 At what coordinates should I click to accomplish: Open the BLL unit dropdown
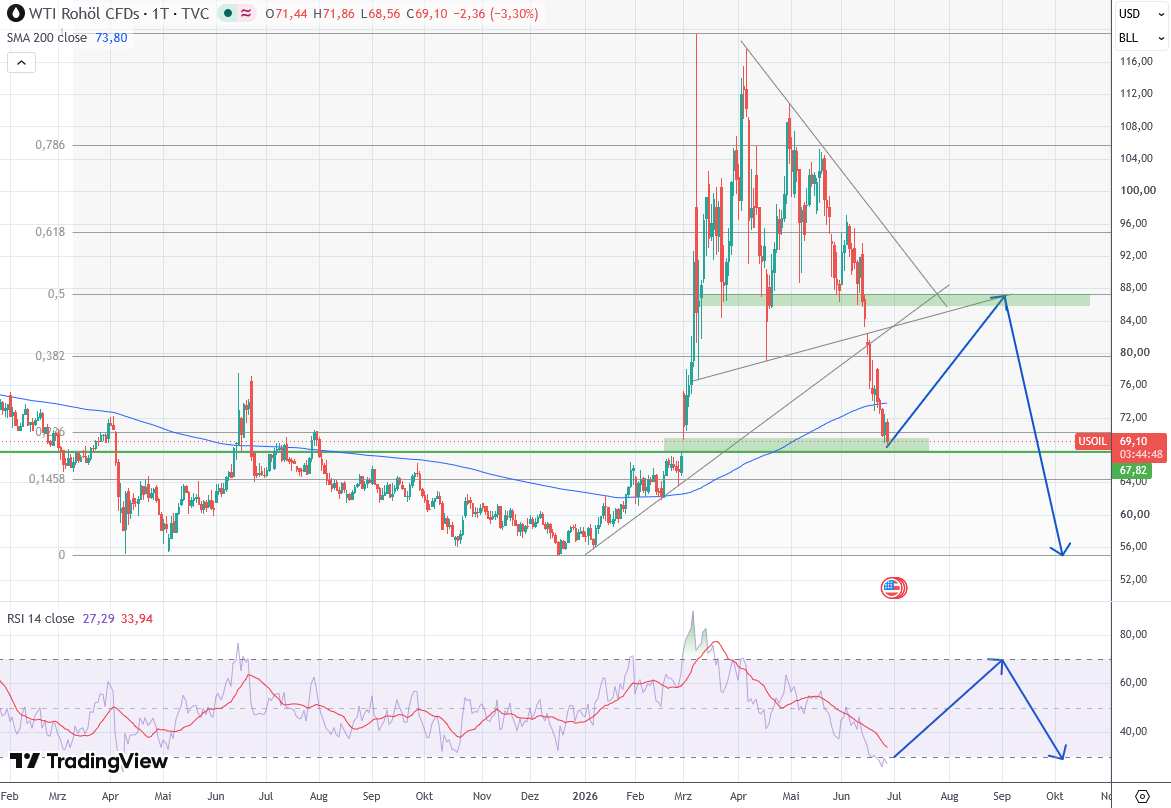[x=1141, y=37]
